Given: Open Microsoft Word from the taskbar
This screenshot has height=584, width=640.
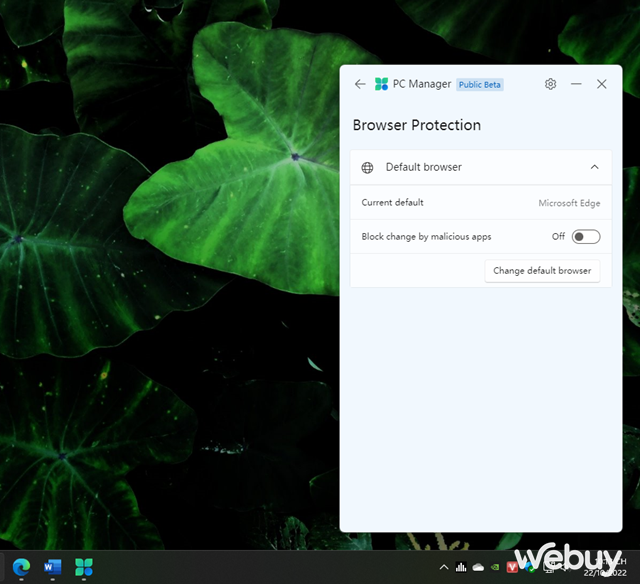Looking at the screenshot, I should point(52,567).
